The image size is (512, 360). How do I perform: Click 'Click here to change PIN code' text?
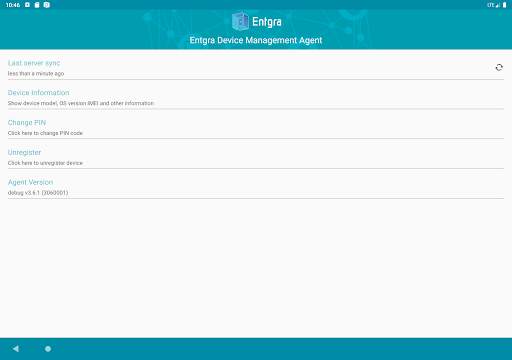click(45, 133)
